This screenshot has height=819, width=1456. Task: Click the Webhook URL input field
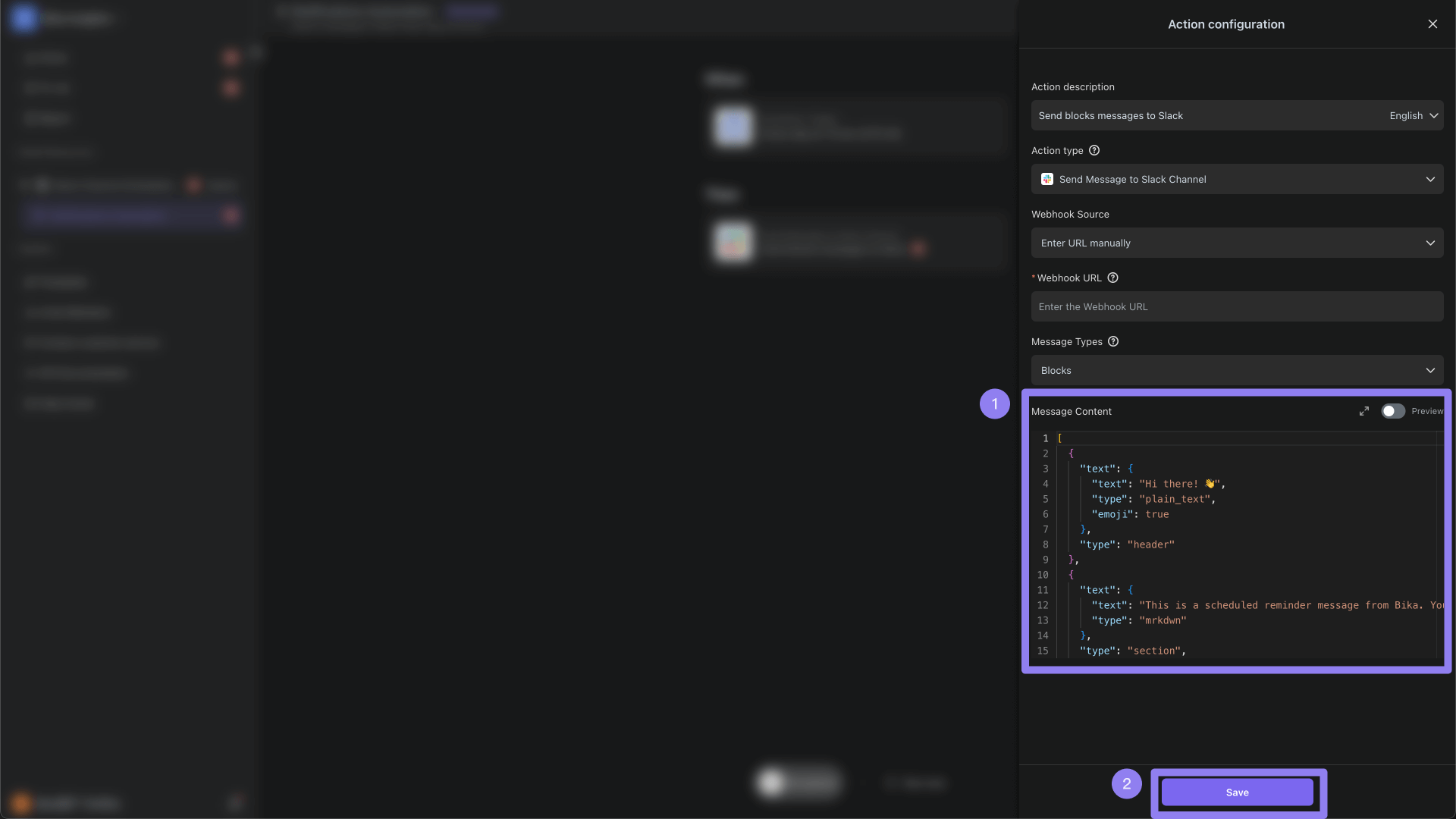[1237, 306]
